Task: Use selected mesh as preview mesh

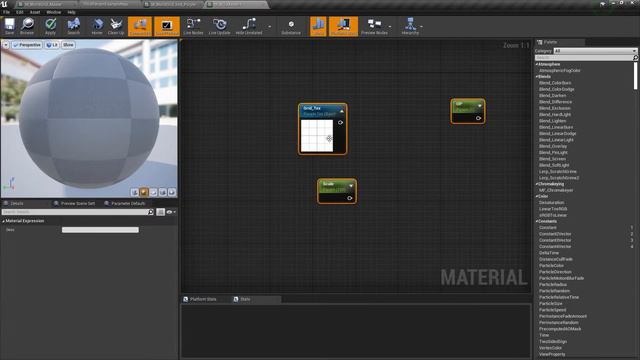Action: (172, 192)
